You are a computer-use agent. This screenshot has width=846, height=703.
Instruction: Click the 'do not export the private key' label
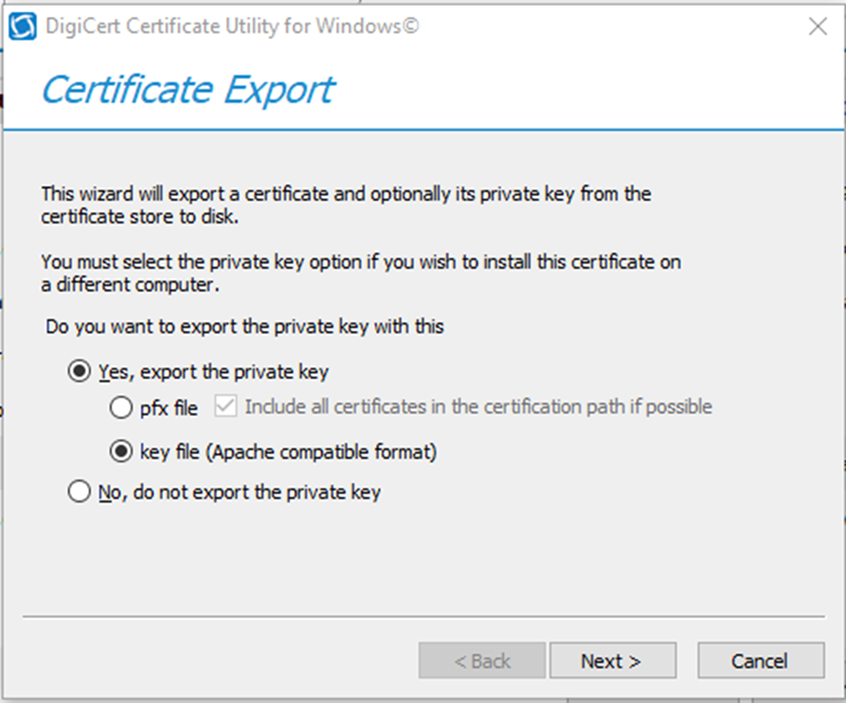[257, 492]
